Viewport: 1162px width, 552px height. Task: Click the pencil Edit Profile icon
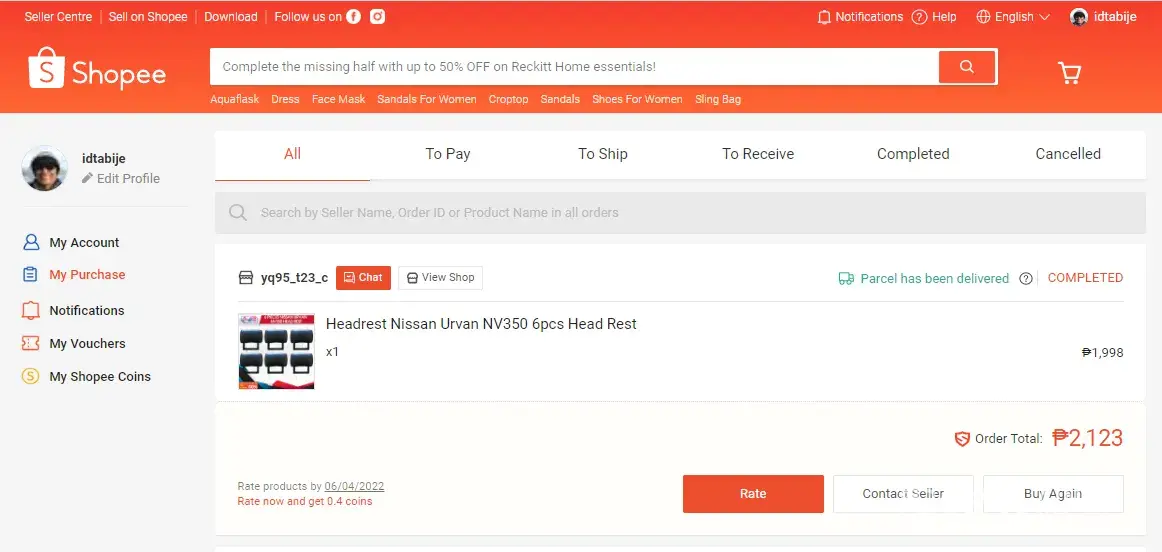(x=87, y=178)
